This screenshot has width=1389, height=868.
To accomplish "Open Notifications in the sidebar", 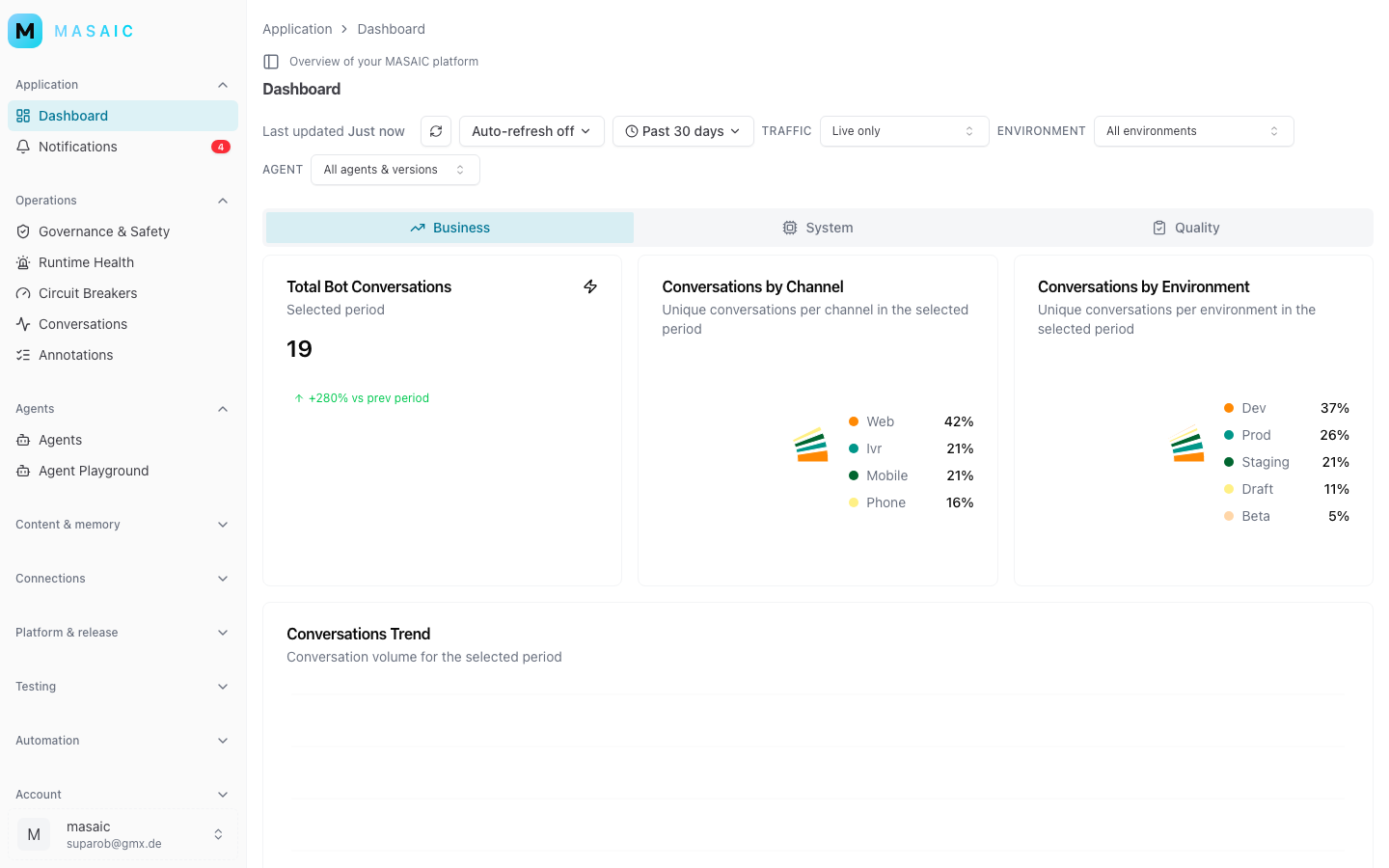I will [x=123, y=147].
